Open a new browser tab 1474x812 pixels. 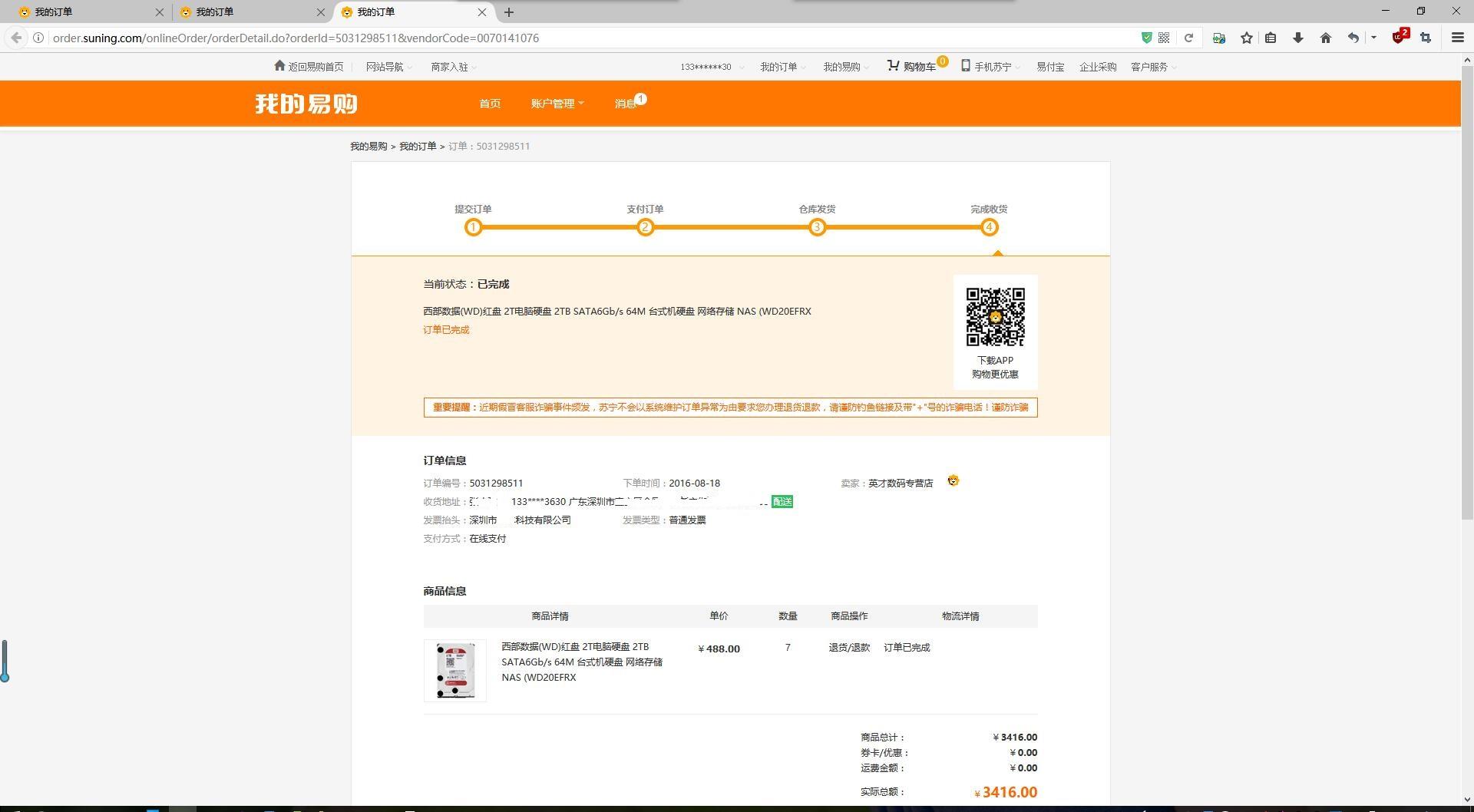pyautogui.click(x=509, y=12)
